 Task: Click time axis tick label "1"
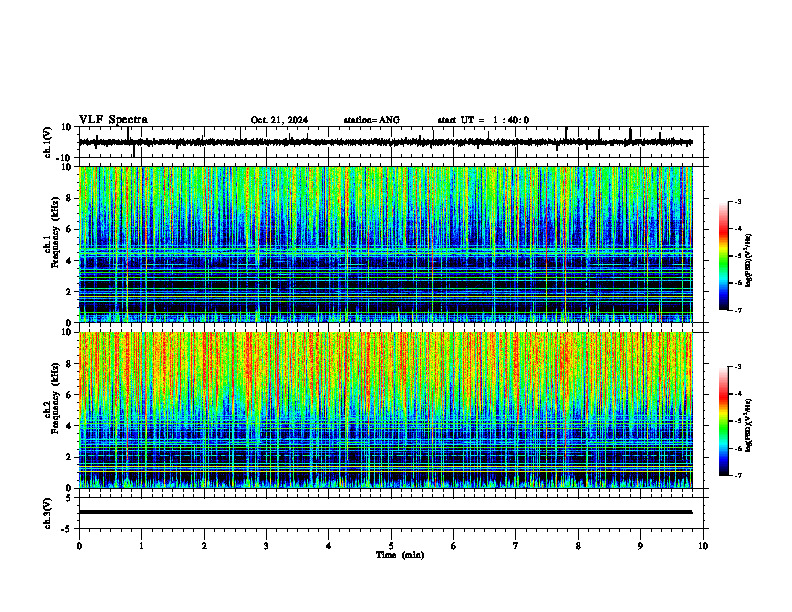tap(141, 546)
